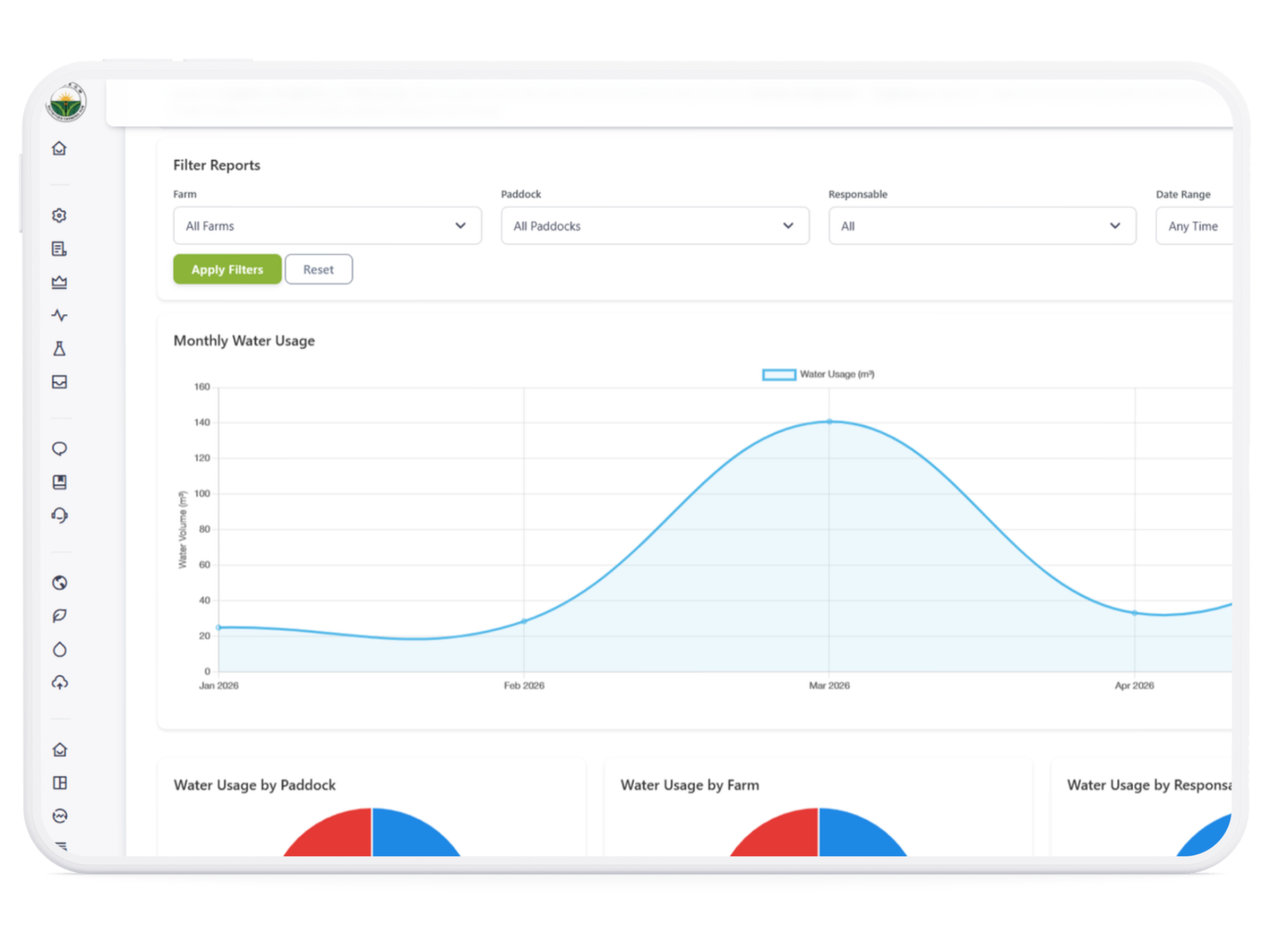Click the Mar 2026 axis label
Screen dimensions: 1270x952
point(829,685)
